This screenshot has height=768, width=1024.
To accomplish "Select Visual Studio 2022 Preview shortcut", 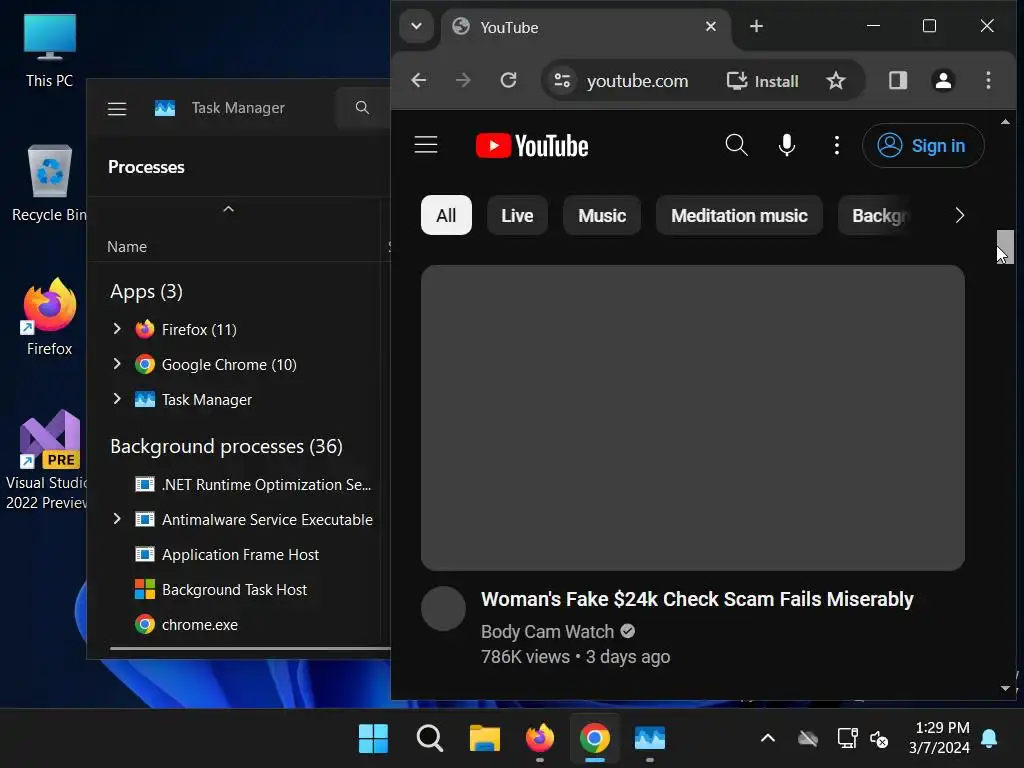I will coord(47,460).
